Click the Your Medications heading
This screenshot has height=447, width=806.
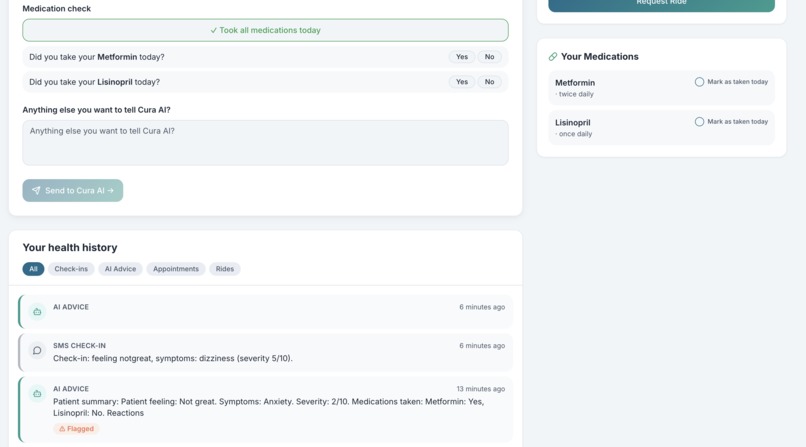(600, 57)
